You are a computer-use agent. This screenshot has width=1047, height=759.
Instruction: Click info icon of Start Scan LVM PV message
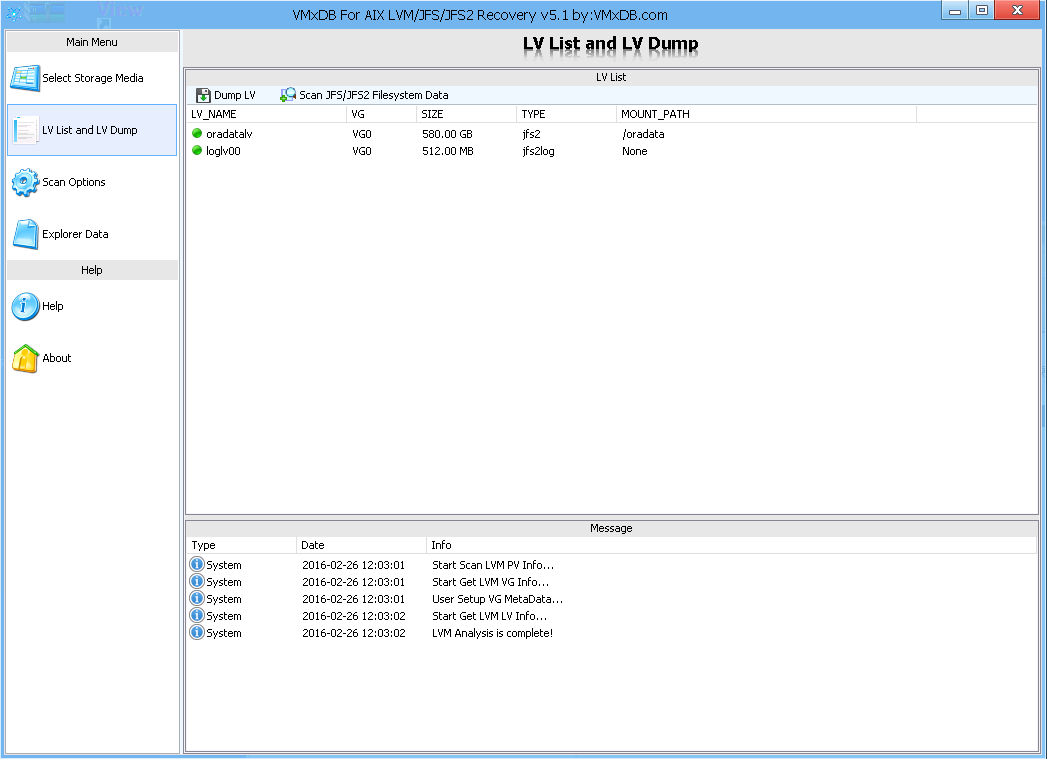[x=196, y=564]
